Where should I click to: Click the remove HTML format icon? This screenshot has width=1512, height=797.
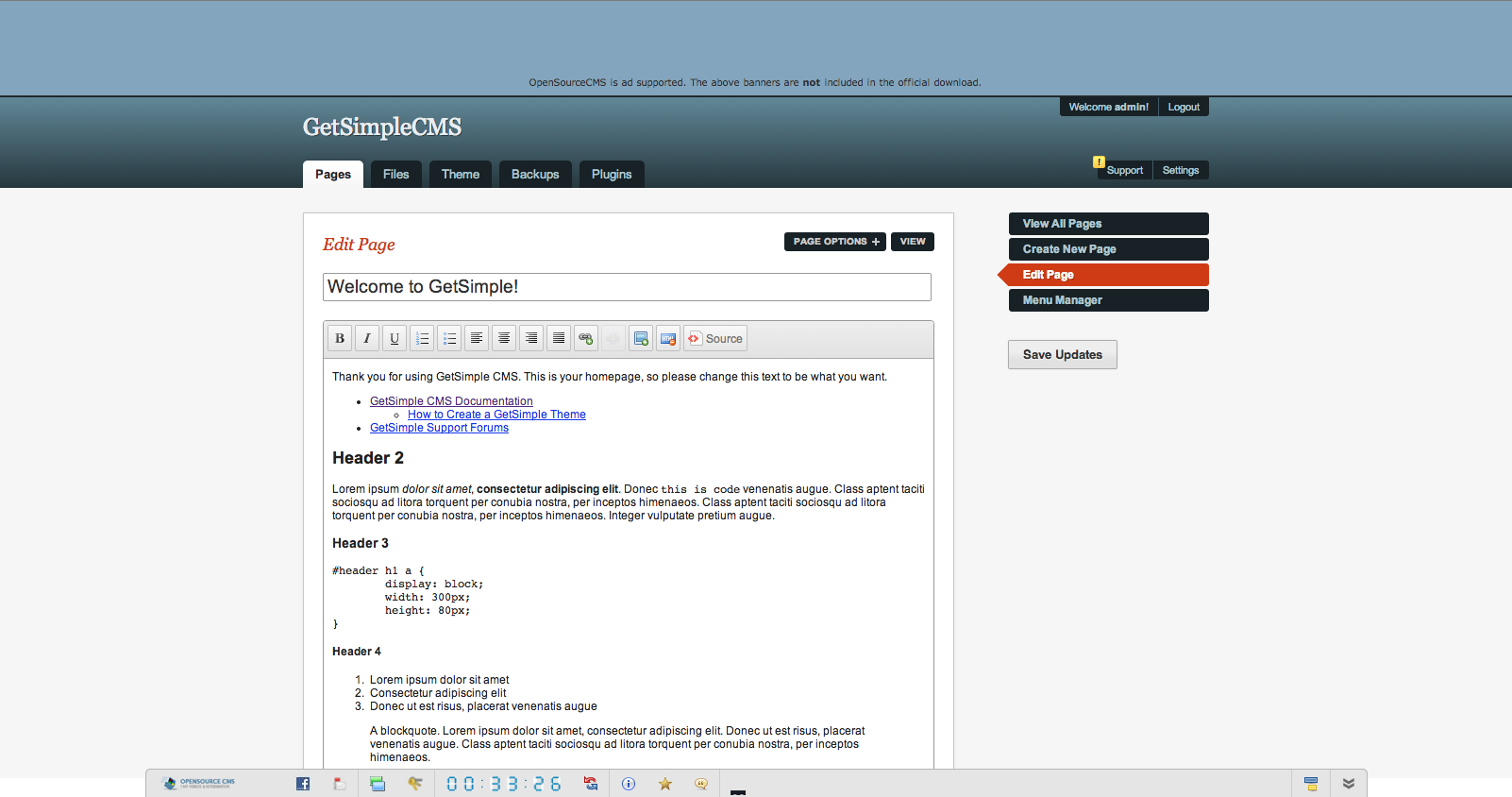668,338
